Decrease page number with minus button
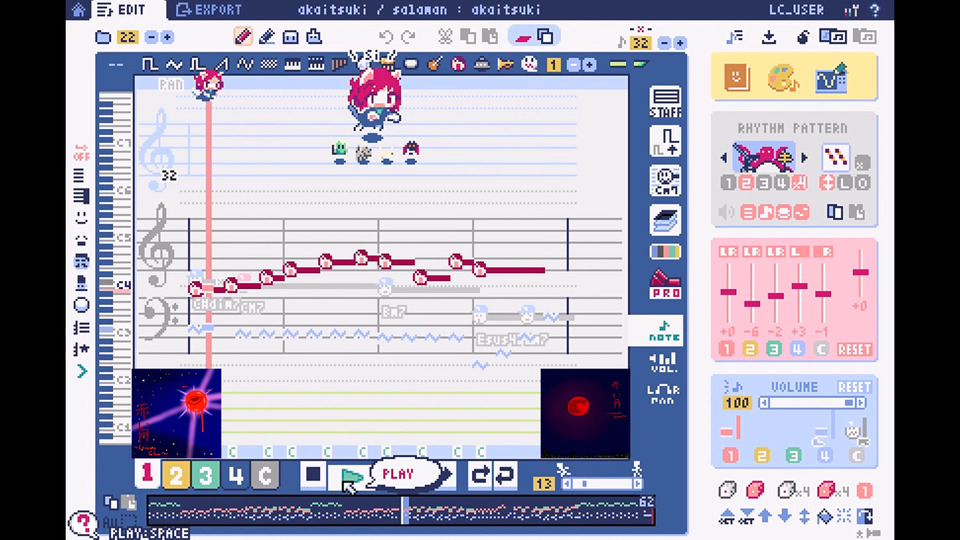The width and height of the screenshot is (960, 540). click(151, 37)
